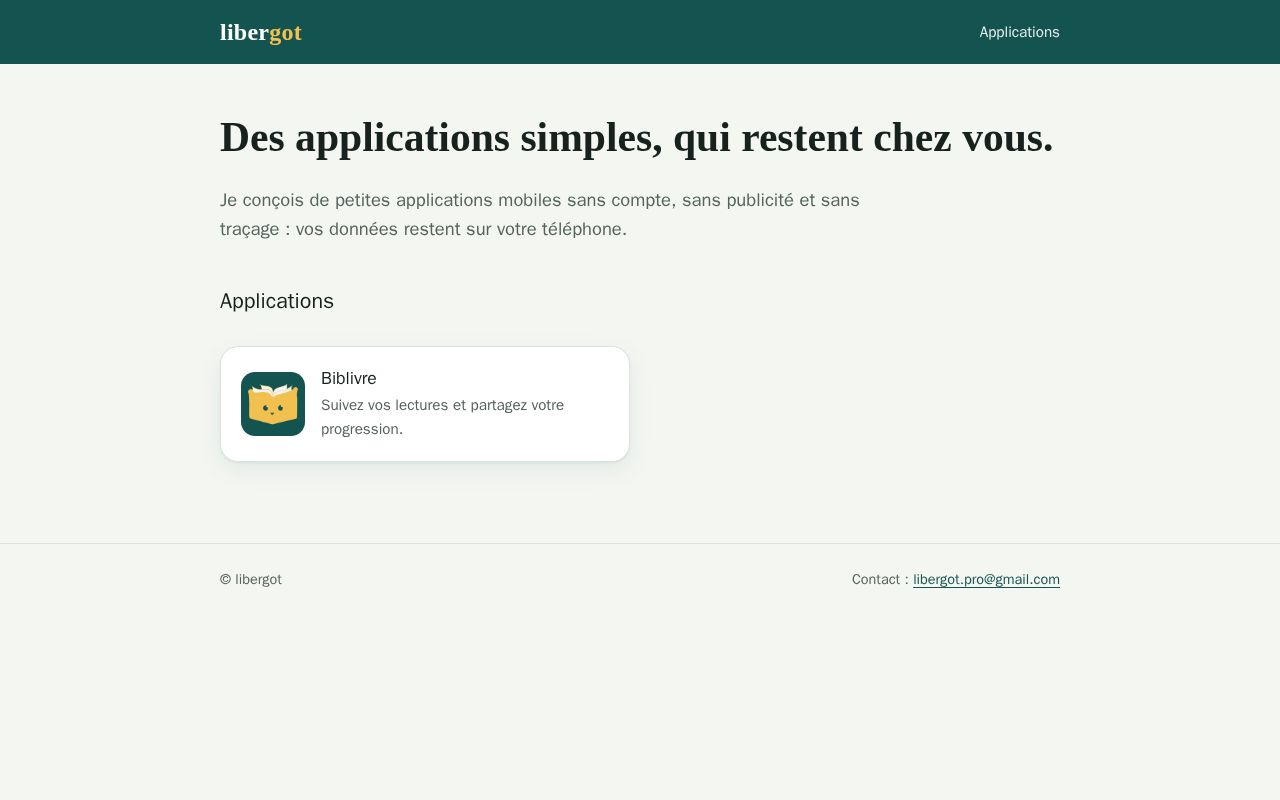Click the heading 'Des applications simples, qui restent chez vous.'

click(x=636, y=137)
